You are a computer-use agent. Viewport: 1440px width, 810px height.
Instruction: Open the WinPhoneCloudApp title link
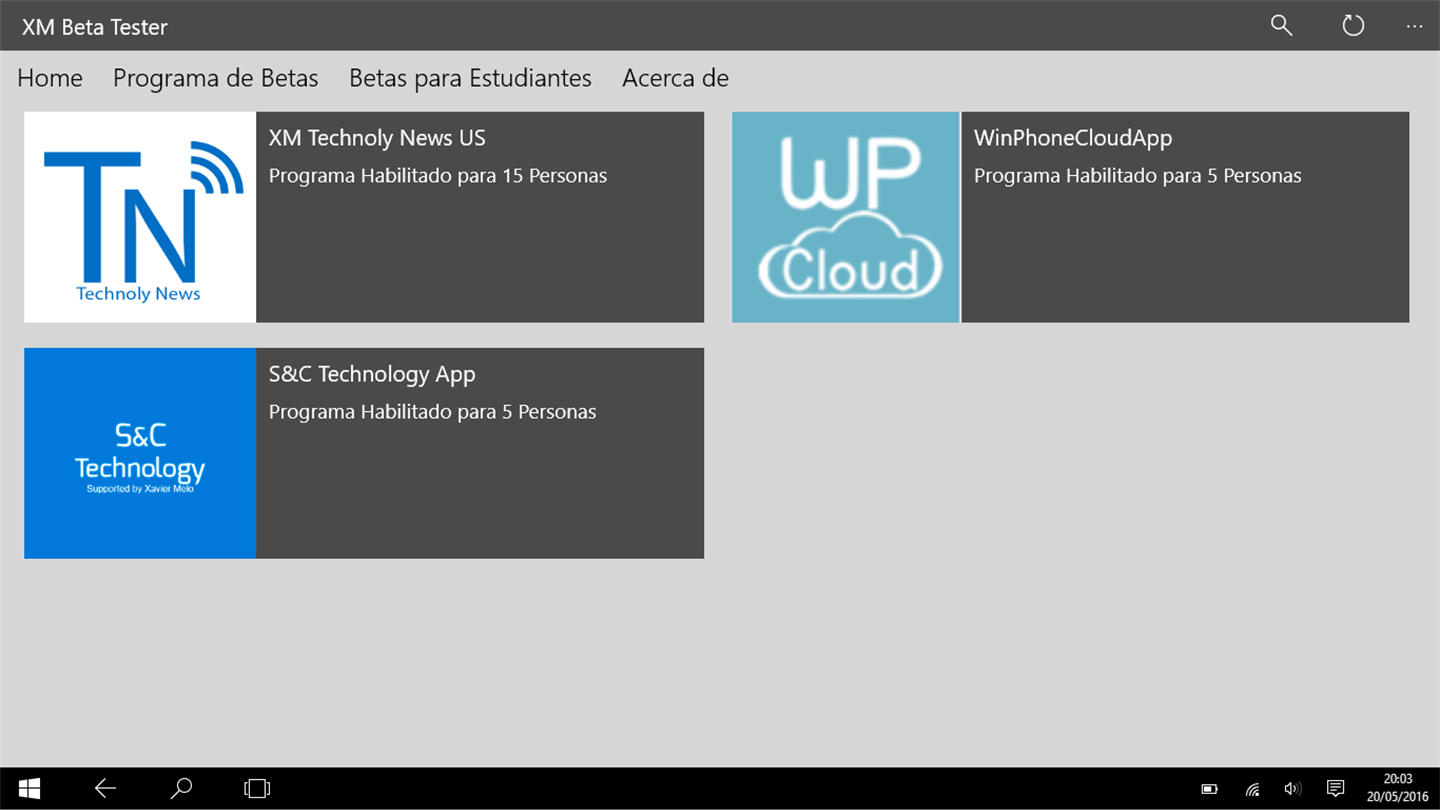[x=1073, y=138]
